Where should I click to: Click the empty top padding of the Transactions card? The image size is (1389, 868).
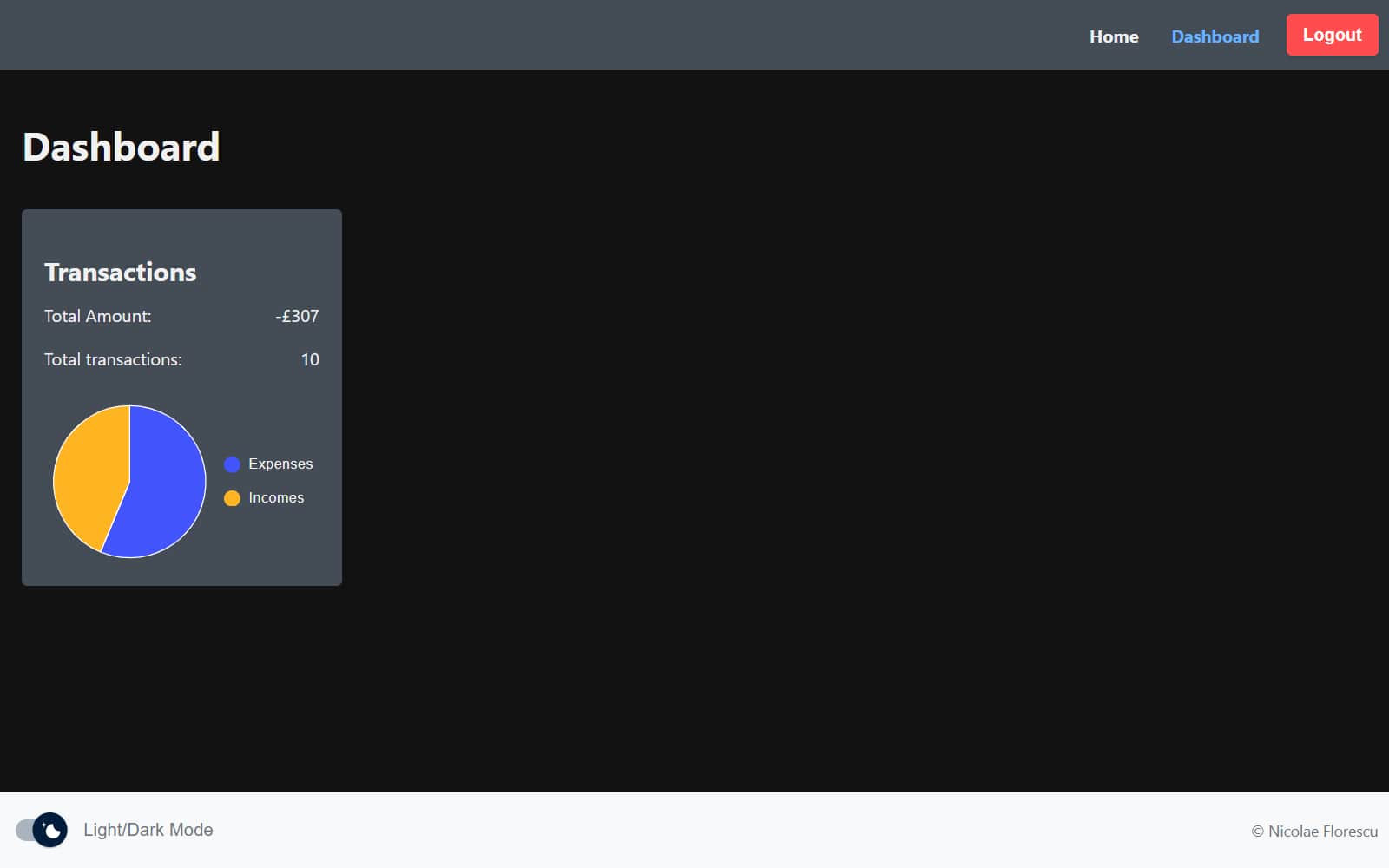[181, 228]
